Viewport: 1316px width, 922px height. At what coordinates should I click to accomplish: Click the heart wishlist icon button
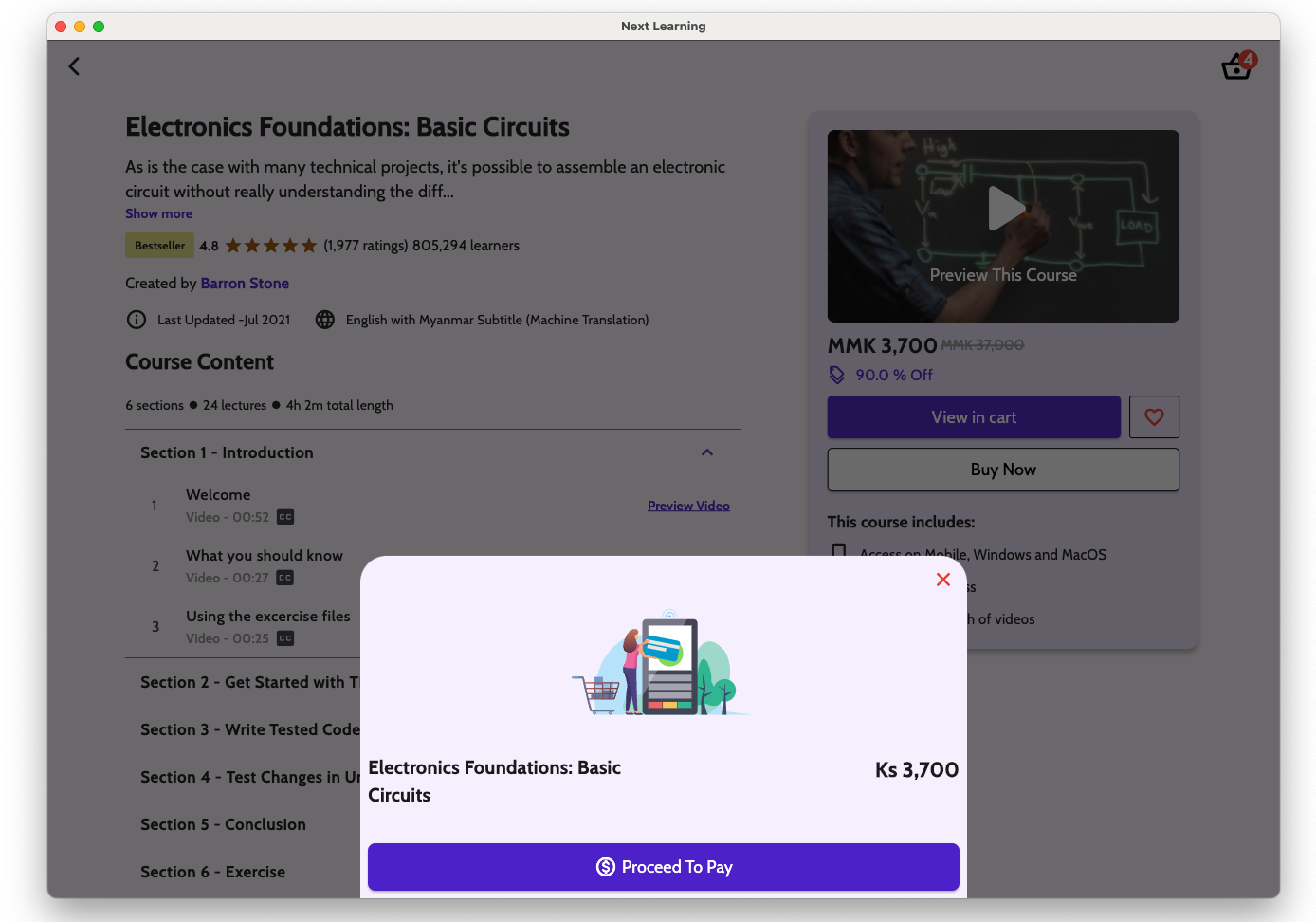pos(1154,417)
